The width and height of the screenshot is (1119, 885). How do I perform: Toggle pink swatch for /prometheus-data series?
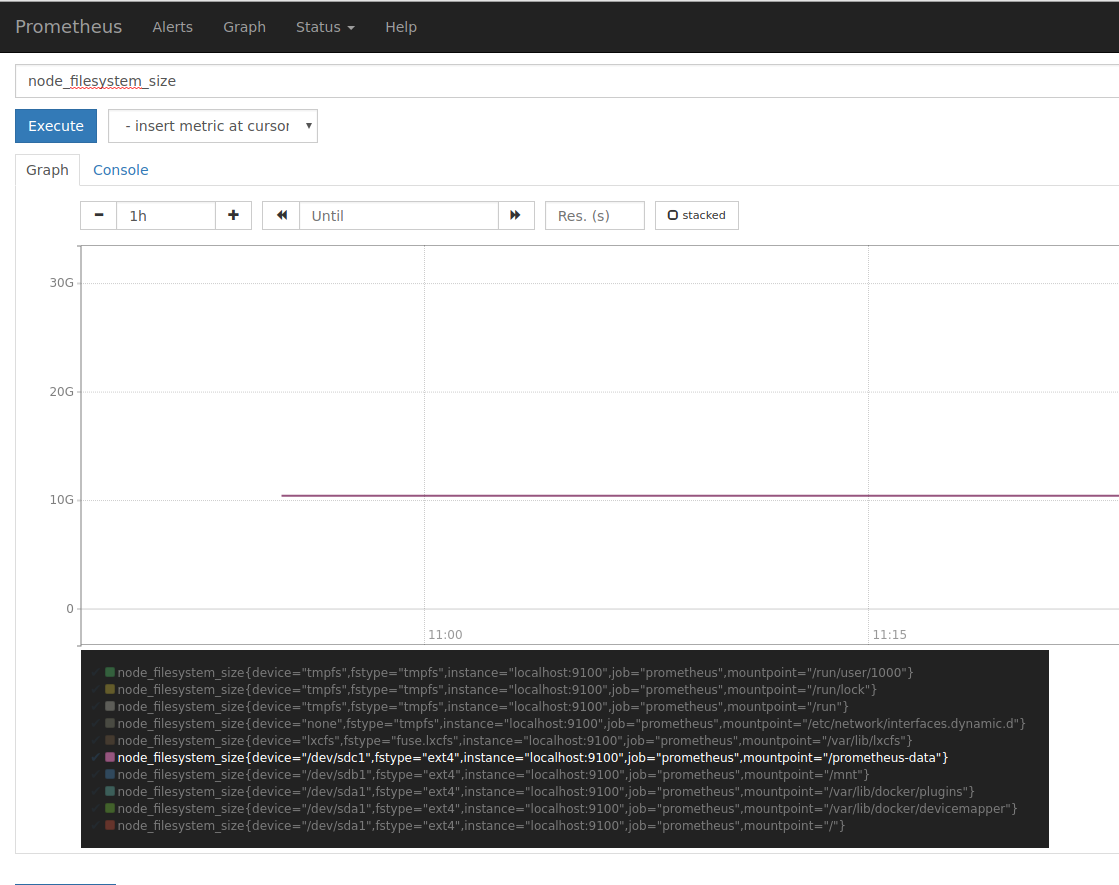click(x=110, y=757)
